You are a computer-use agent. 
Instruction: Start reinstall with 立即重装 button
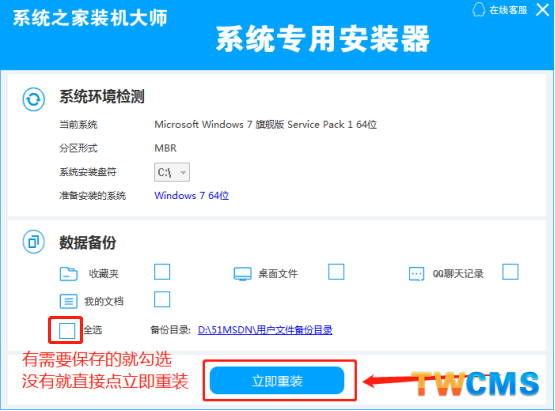click(277, 381)
